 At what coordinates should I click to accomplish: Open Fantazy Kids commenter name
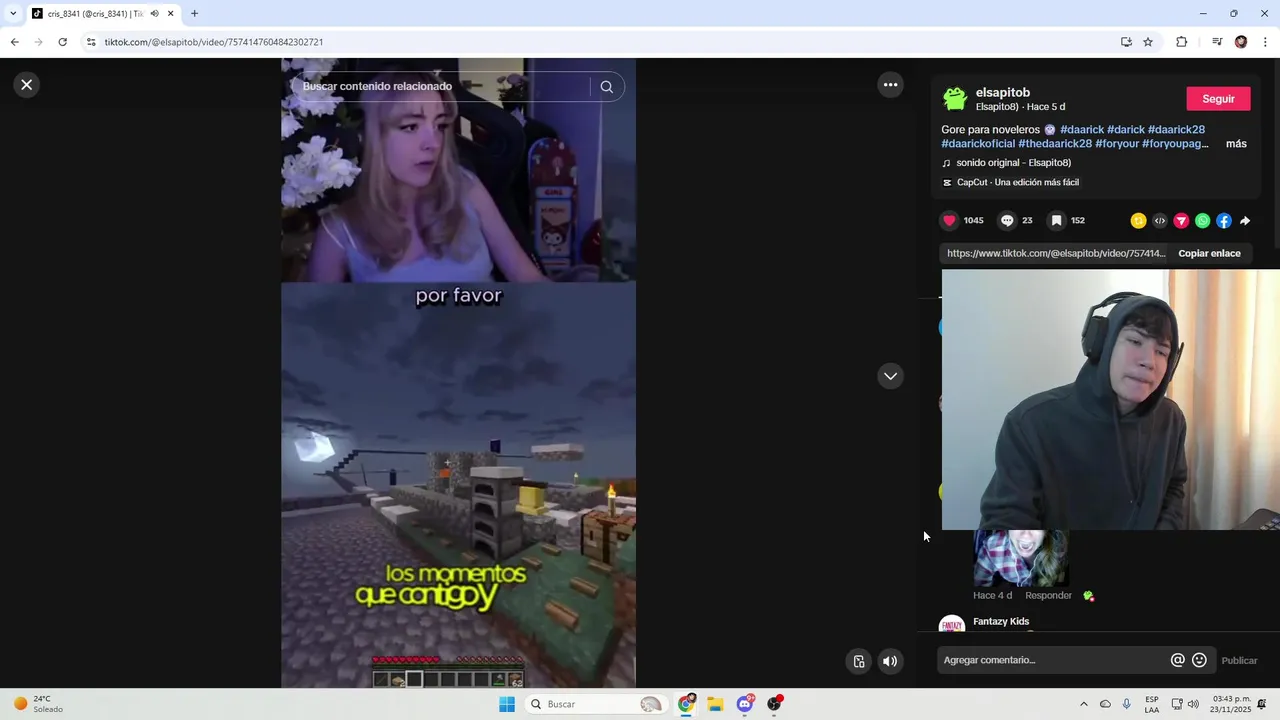(x=1001, y=622)
